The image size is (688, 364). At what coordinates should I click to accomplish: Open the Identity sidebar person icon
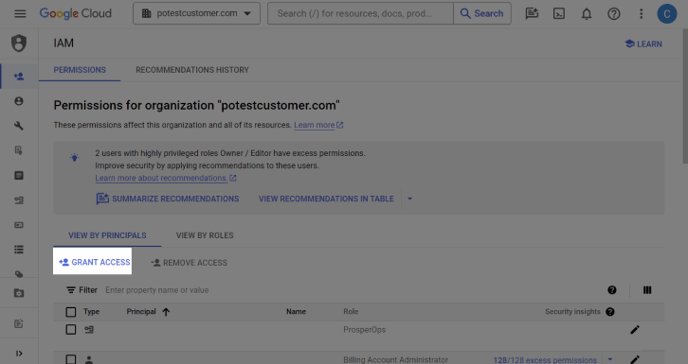[19, 101]
